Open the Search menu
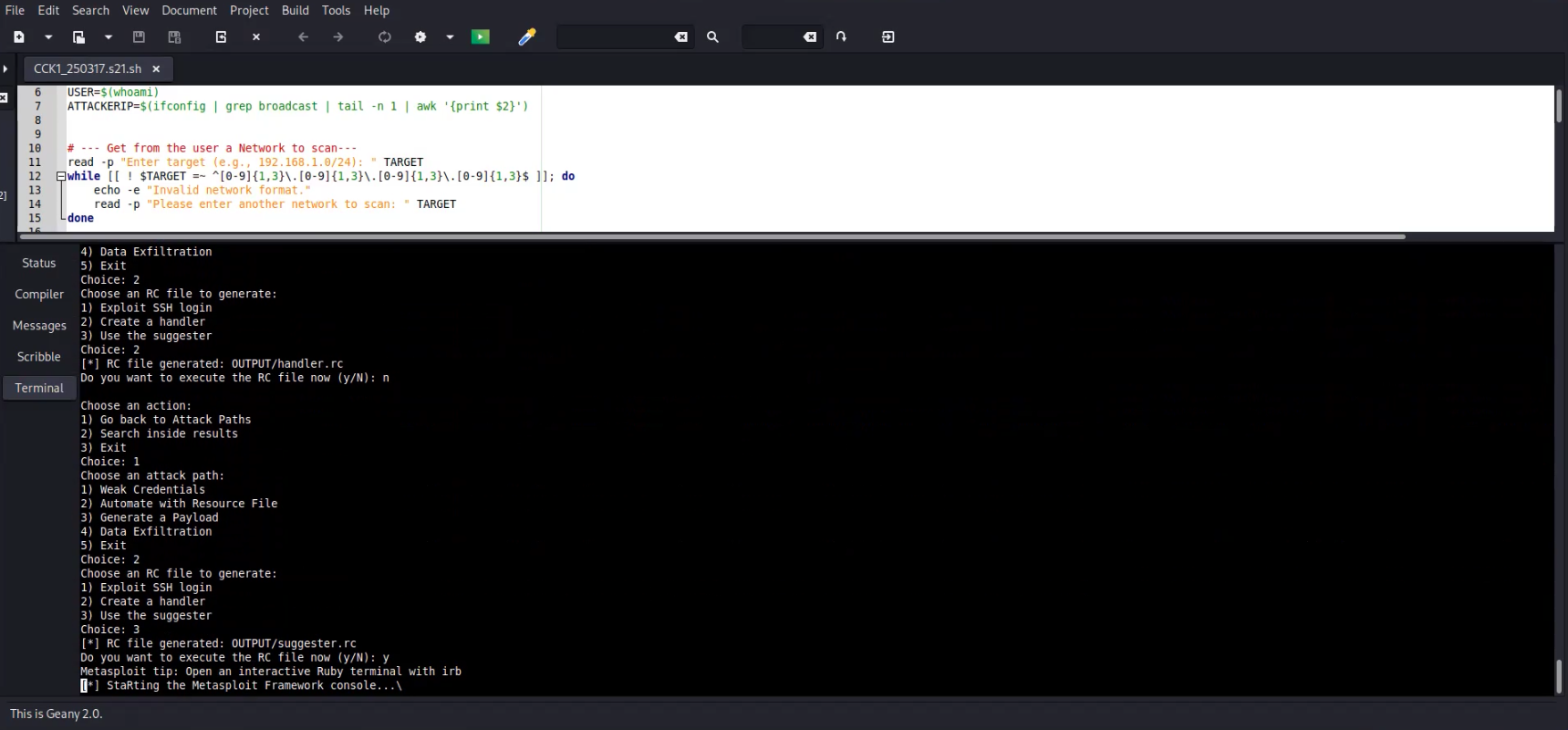The image size is (1568, 730). 90,10
